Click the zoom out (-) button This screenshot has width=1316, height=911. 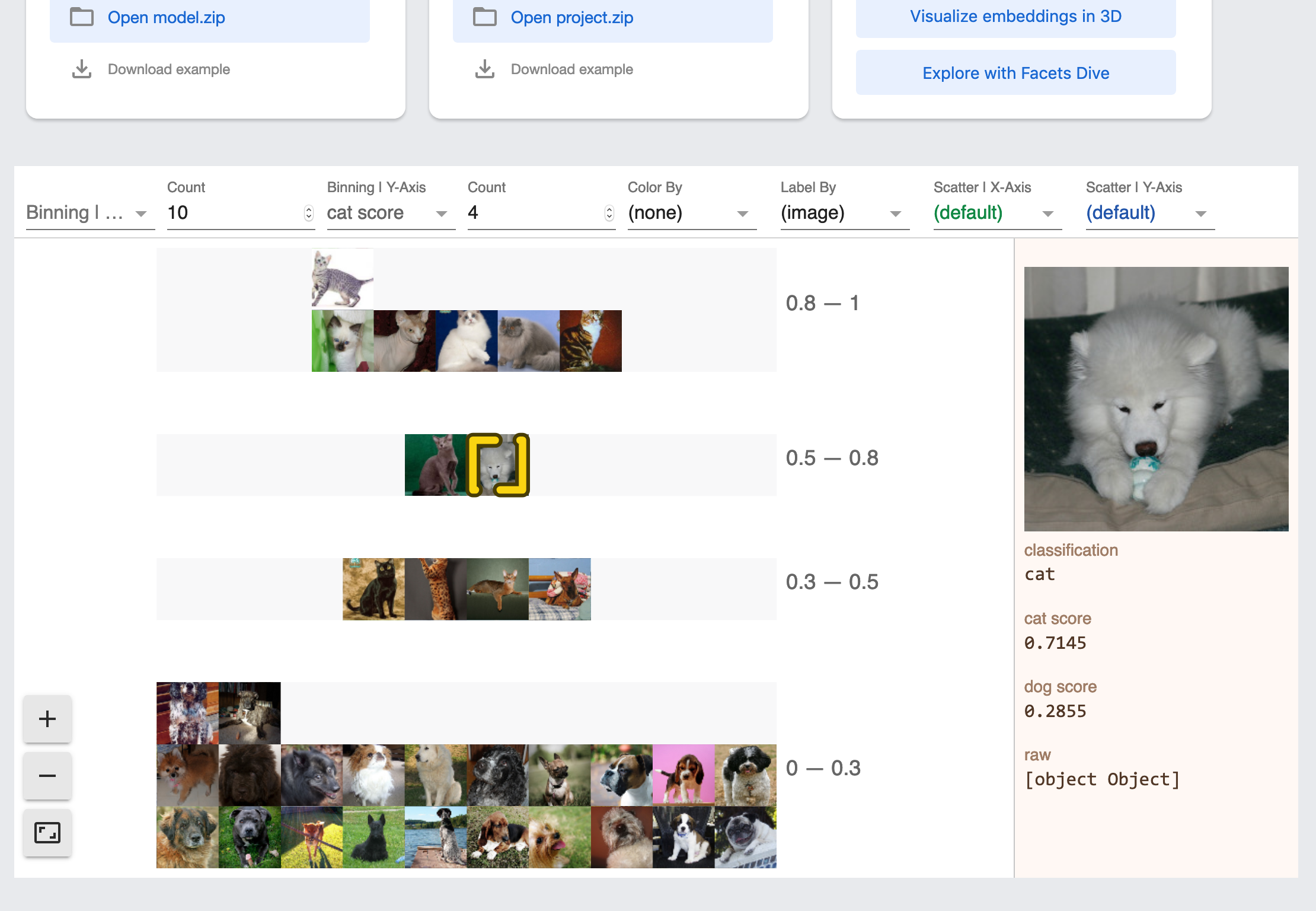click(47, 775)
